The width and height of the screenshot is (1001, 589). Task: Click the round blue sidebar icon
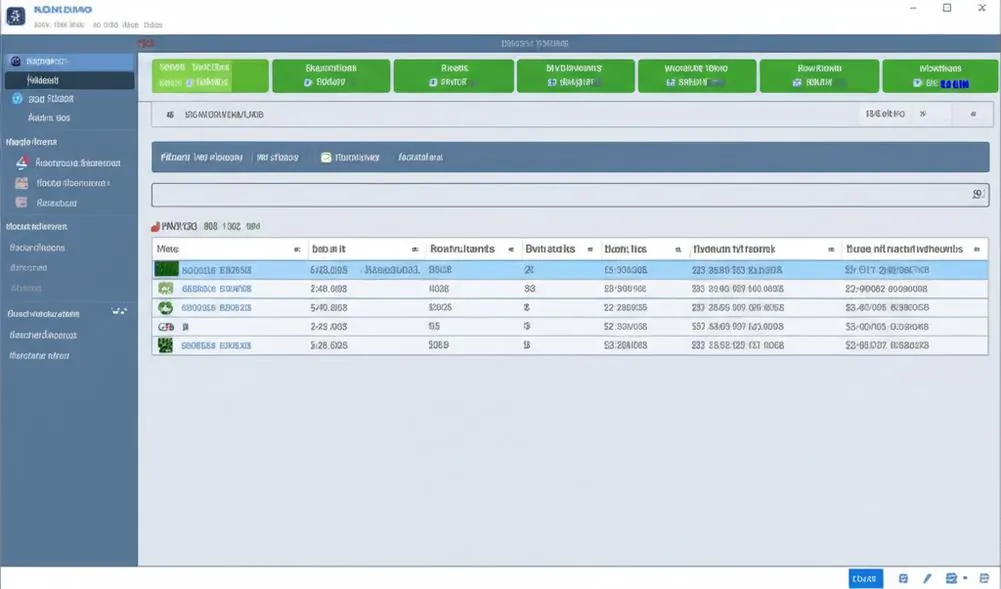(x=17, y=98)
